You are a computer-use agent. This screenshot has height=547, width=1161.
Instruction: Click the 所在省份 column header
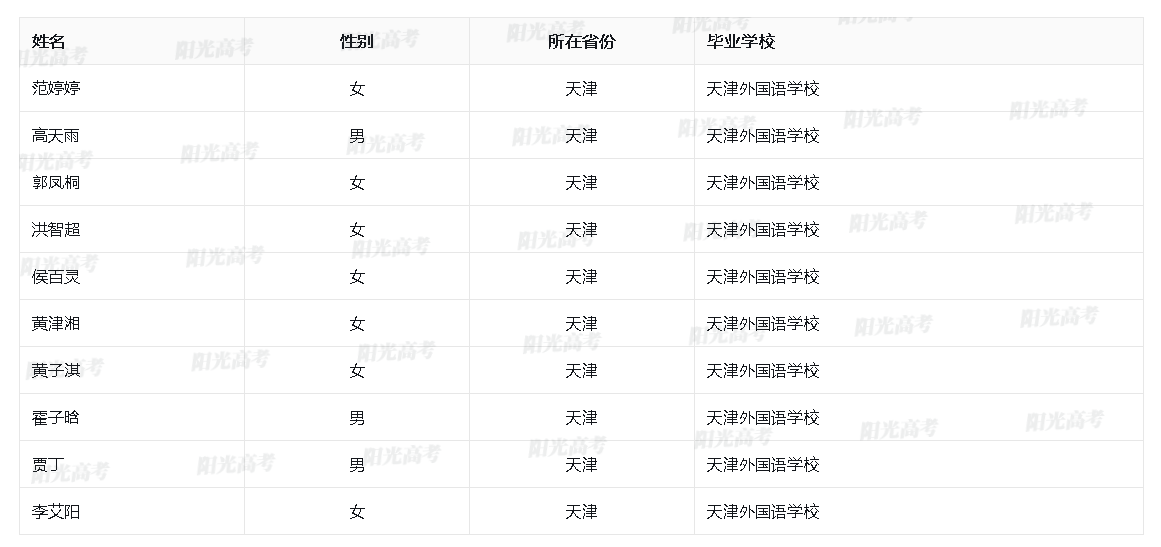(581, 41)
